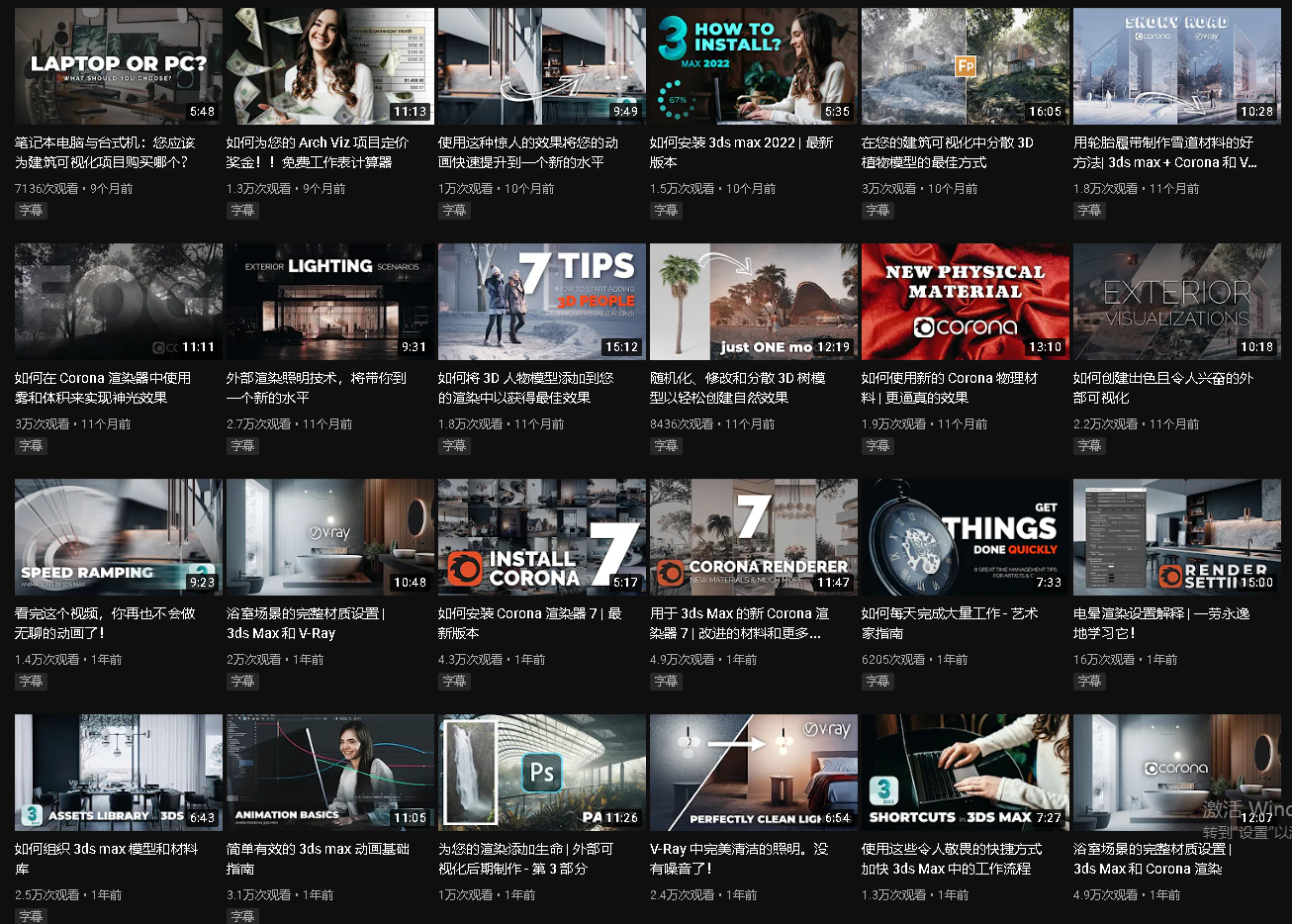Open title 'V-Ray 中完美清洁的照明。没有噪音了'

[x=739, y=859]
